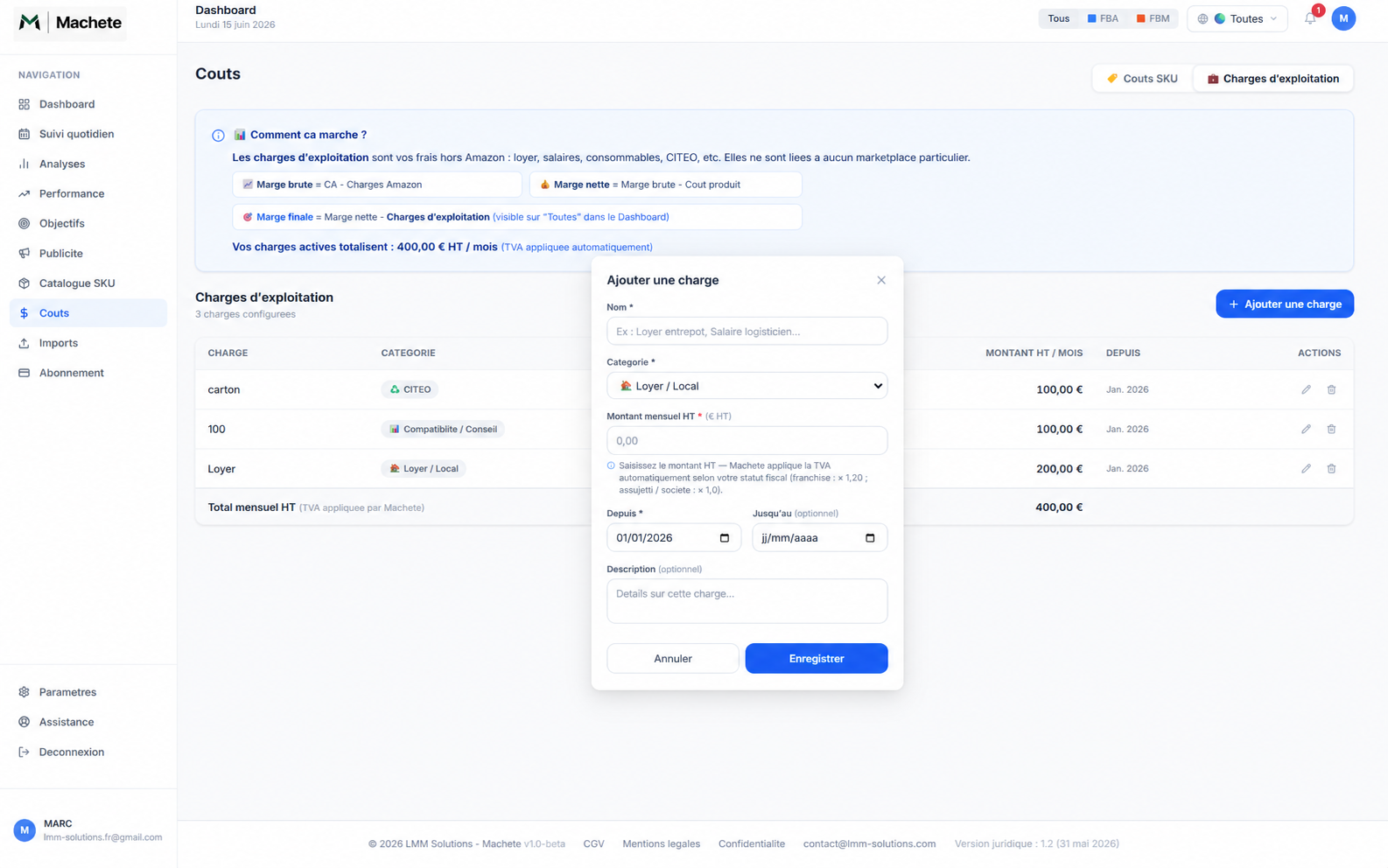Edit the carton charge
This screenshot has height=868, width=1388.
pos(1306,389)
